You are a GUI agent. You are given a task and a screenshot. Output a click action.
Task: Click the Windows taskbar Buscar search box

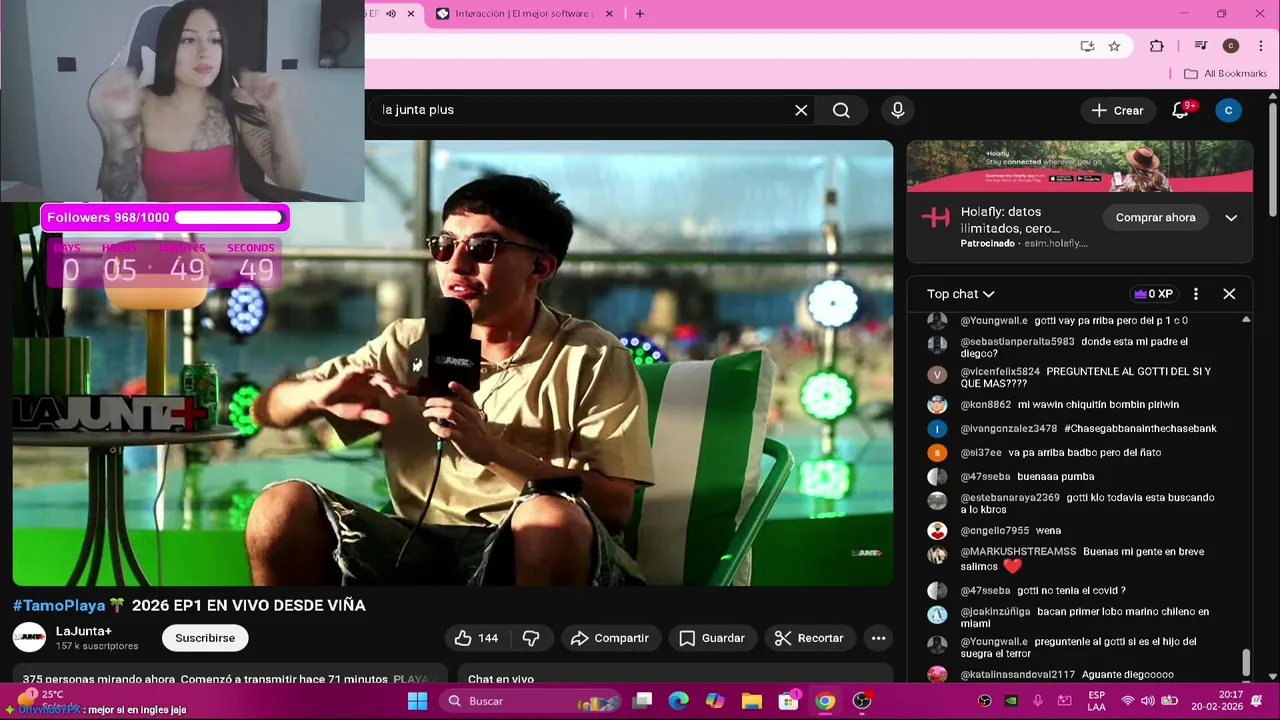click(x=528, y=701)
